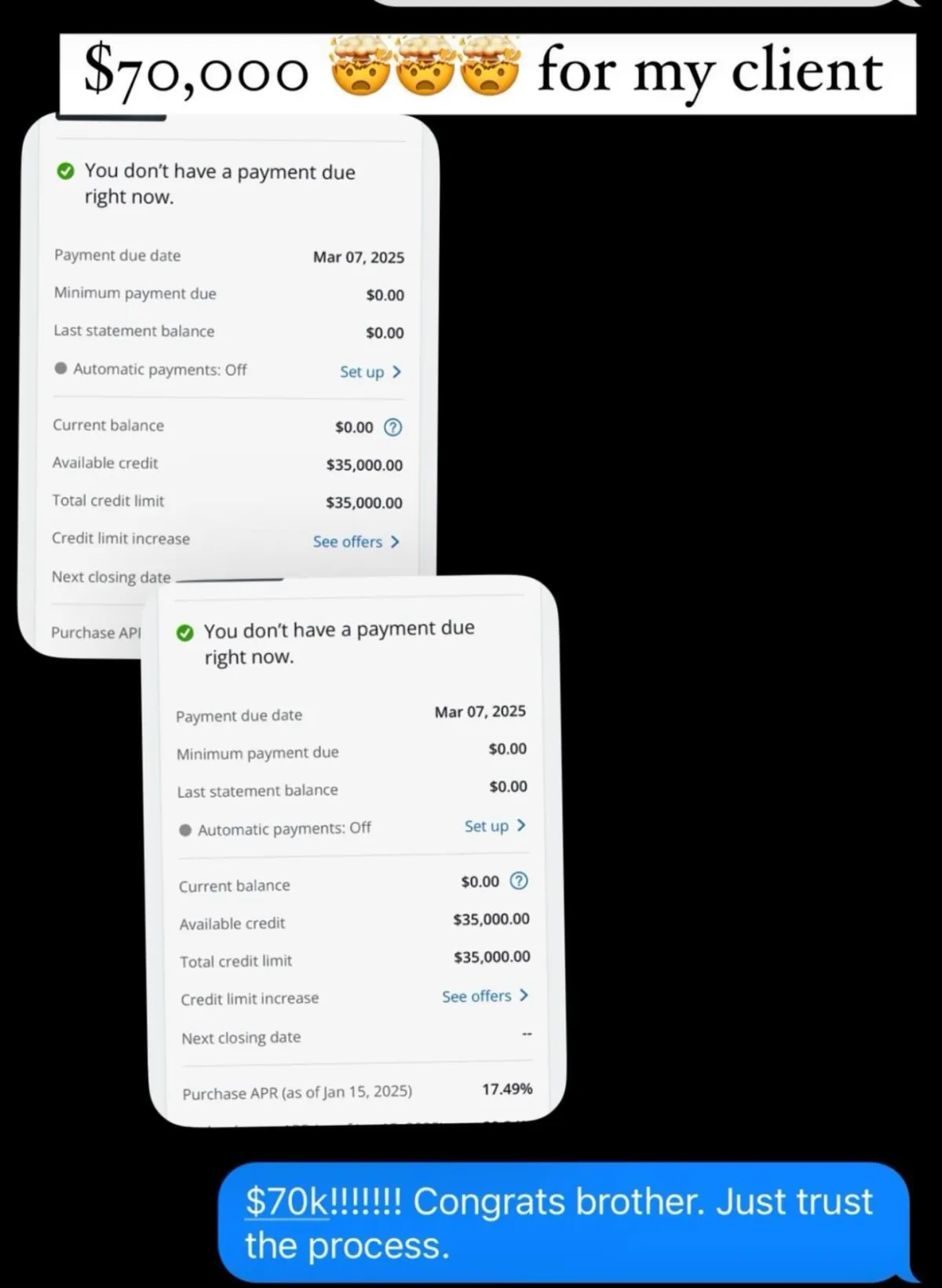This screenshot has width=942, height=1288.
Task: Click the green checkmark in the upper card
Action: pos(66,171)
